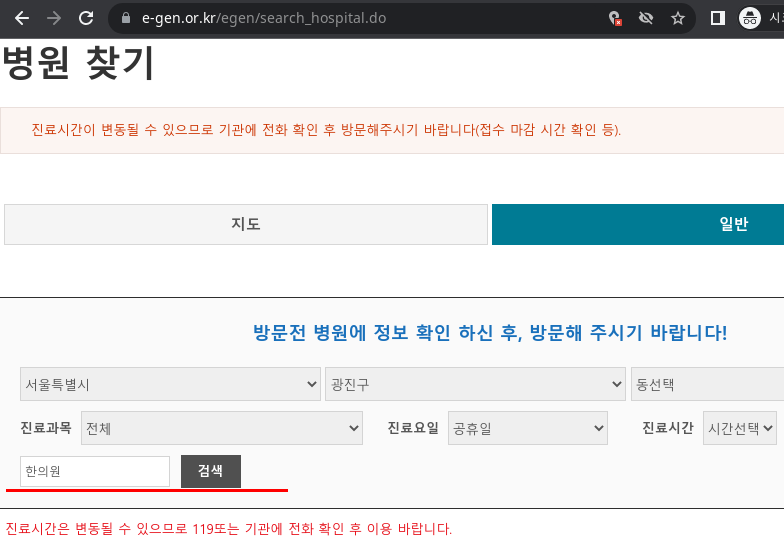Toggle the browser side panel icon
784x542 pixels.
tap(718, 18)
